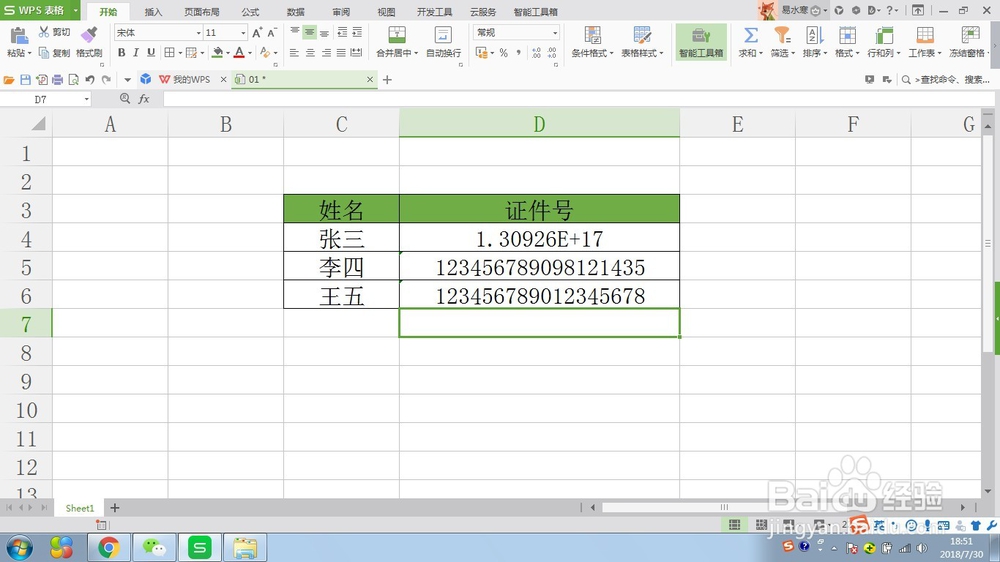Open Table Style (表格样式) menu
The width and height of the screenshot is (1000, 562).
tap(642, 42)
